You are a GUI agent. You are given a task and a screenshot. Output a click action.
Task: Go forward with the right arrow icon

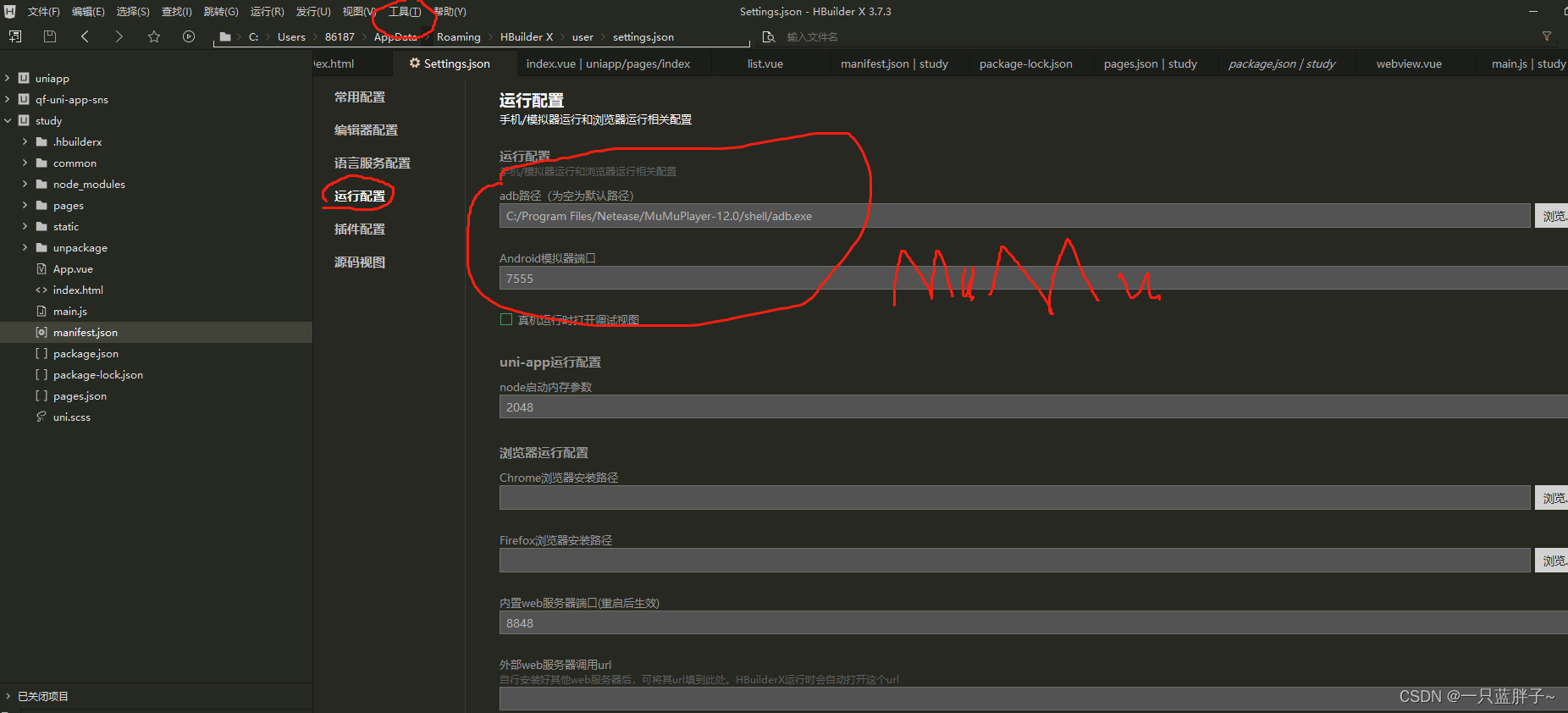(x=119, y=36)
